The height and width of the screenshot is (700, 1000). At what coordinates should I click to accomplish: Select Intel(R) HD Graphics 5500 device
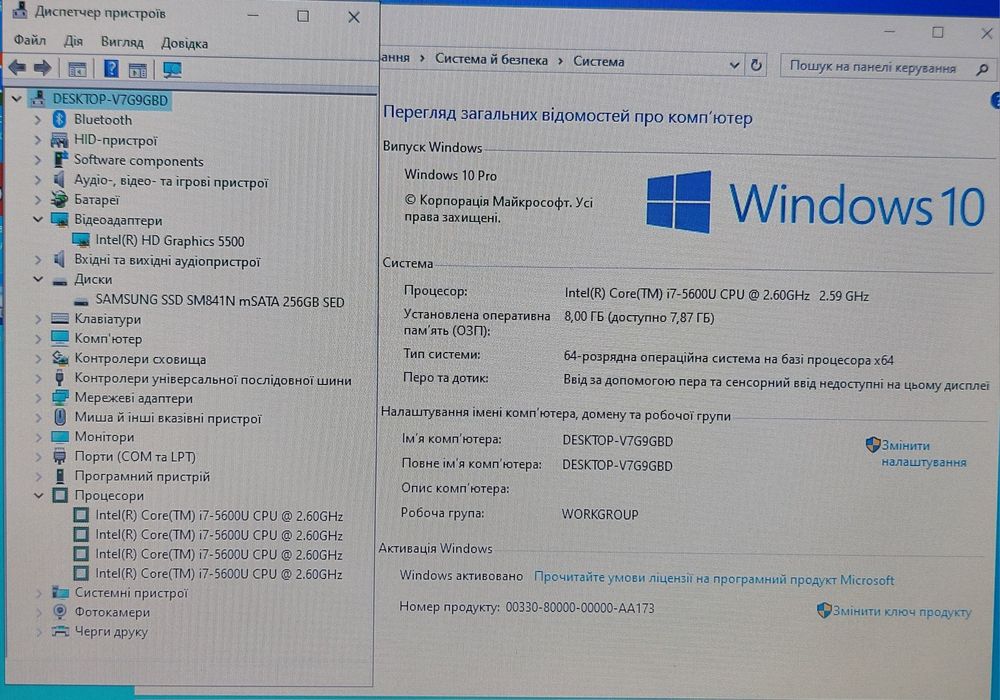click(170, 241)
